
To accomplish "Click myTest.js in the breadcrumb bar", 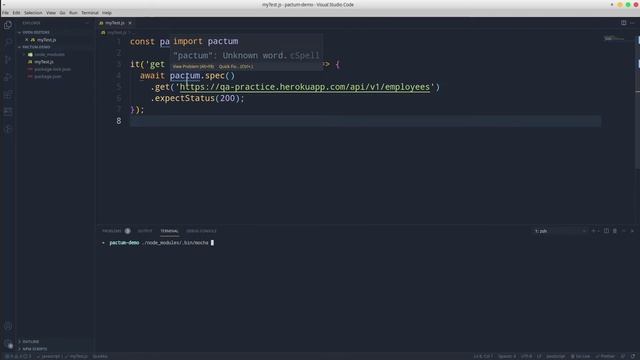I will click(117, 32).
